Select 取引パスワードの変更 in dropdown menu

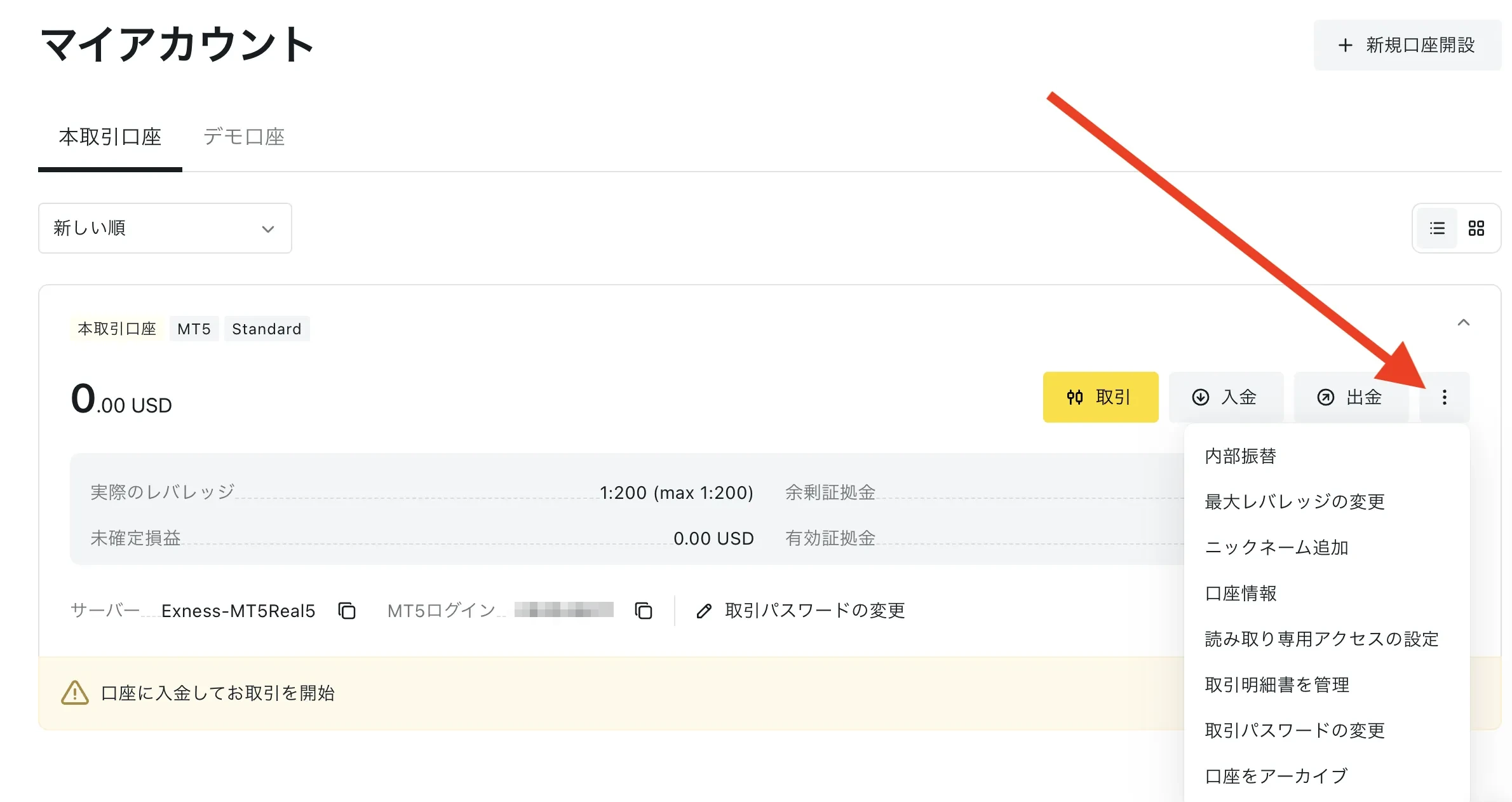[1326, 731]
